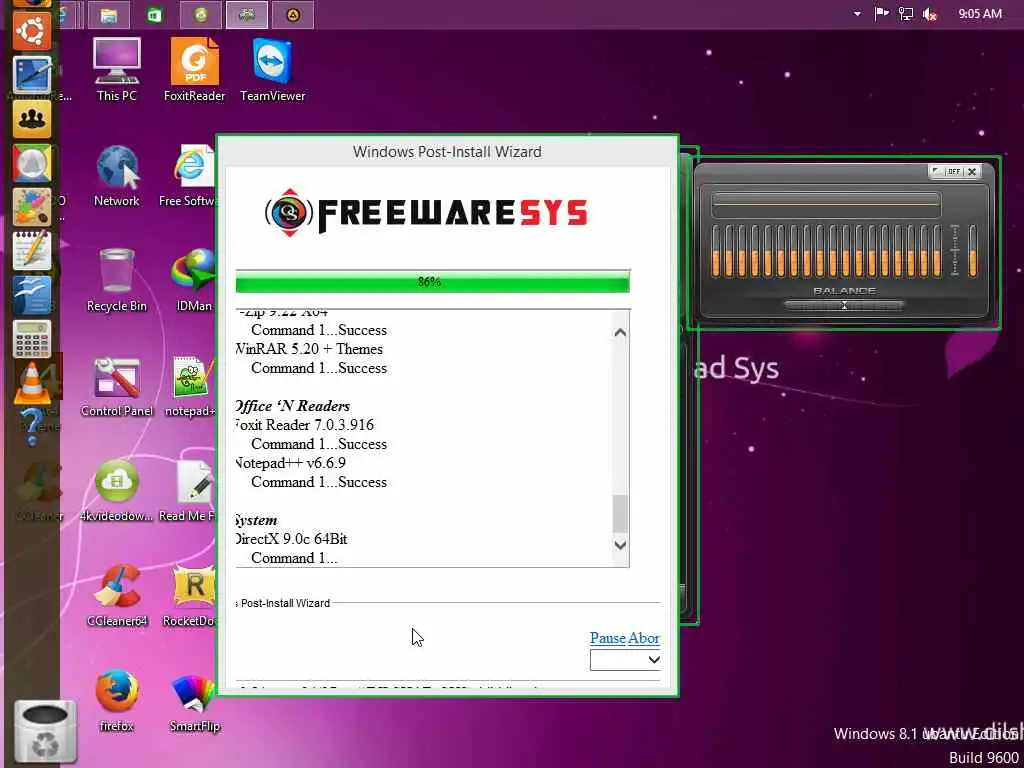1024x768 pixels.
Task: Open the blue question mark help icon
Action: coord(31,426)
